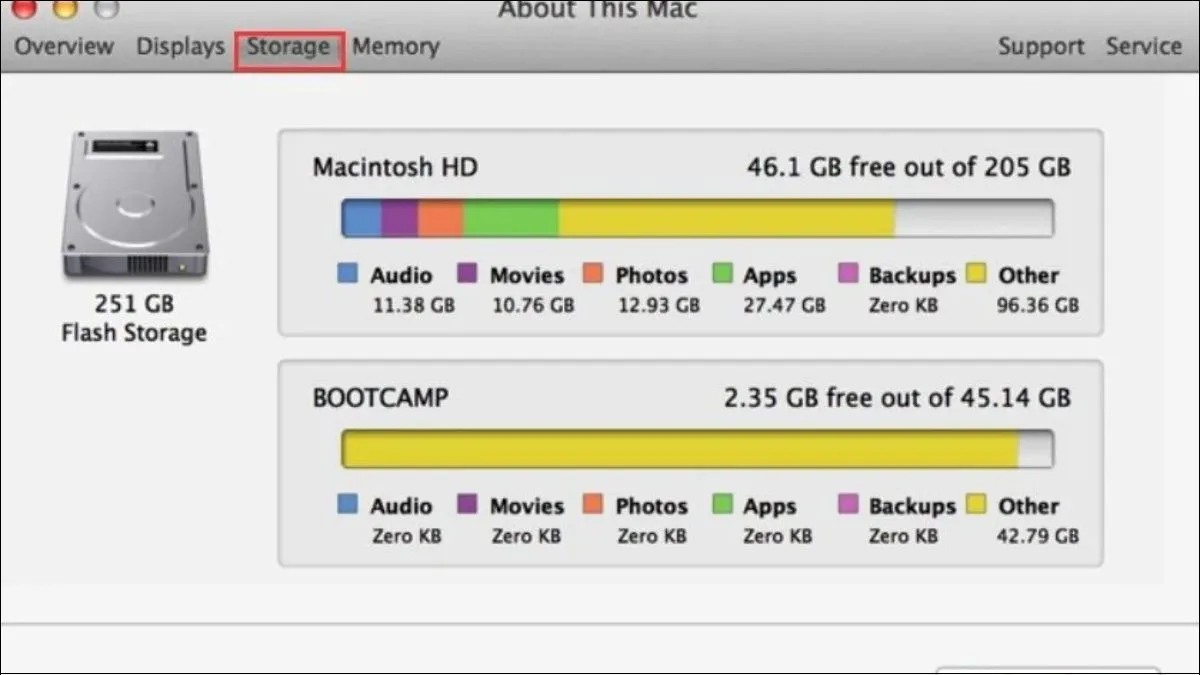The image size is (1200, 675).
Task: Click the yellow Other segment of Macintosh HD bar
Action: 725,218
